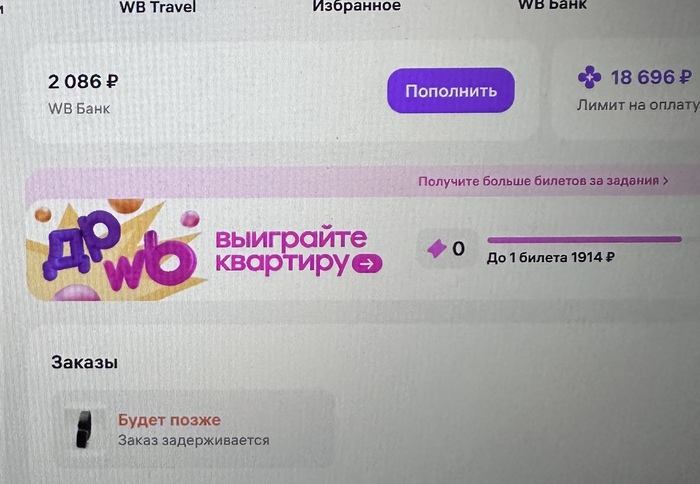The width and height of the screenshot is (700, 484).
Task: Click the arrow icon after квартиру
Action: (x=367, y=264)
